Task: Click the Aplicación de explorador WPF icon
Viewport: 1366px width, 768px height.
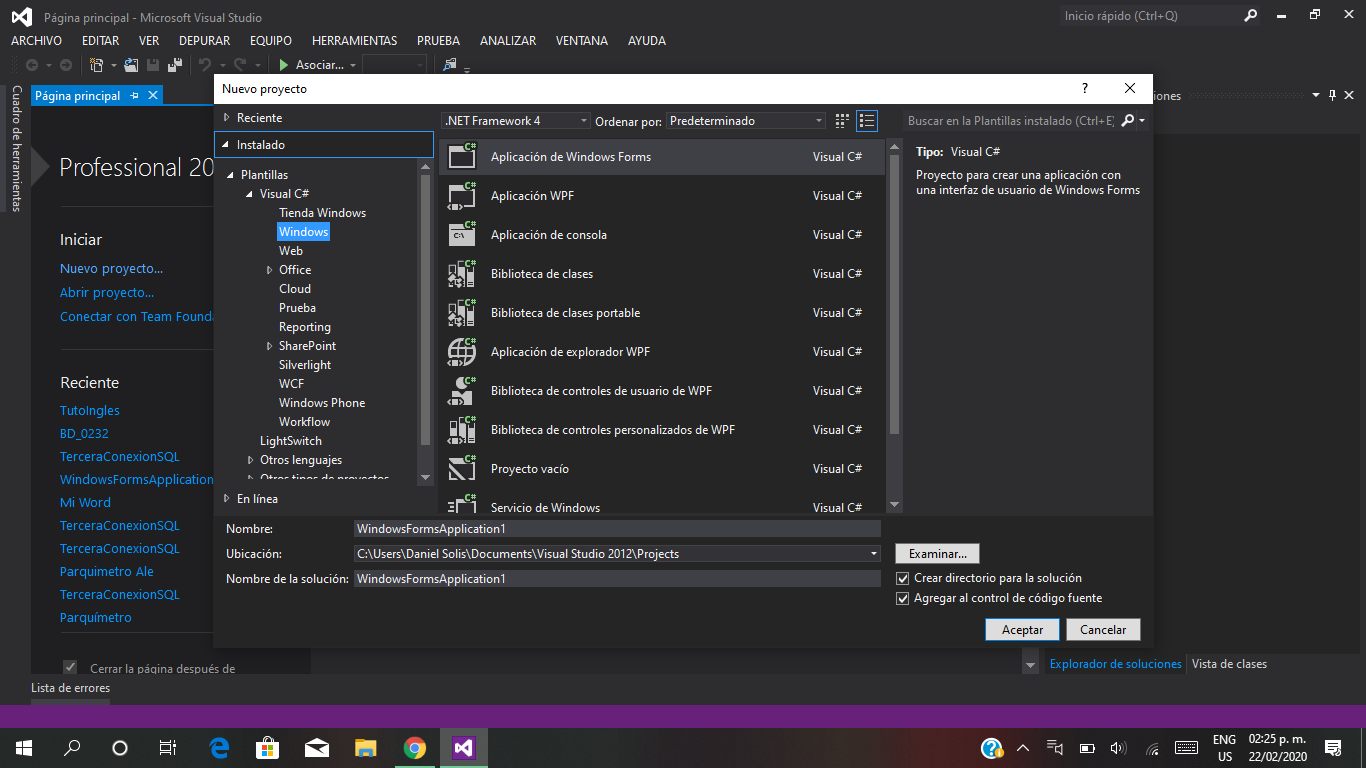Action: tap(462, 352)
